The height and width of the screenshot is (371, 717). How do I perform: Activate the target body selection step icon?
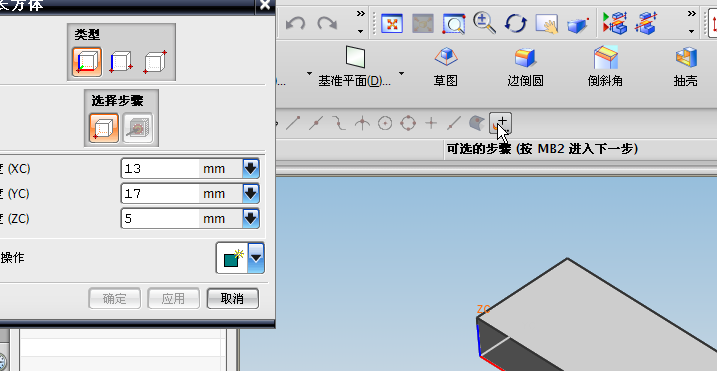point(138,128)
